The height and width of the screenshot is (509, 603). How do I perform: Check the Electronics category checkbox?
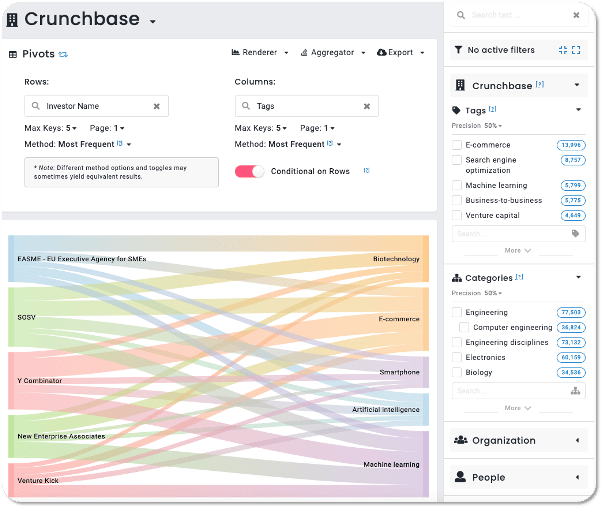pos(457,357)
